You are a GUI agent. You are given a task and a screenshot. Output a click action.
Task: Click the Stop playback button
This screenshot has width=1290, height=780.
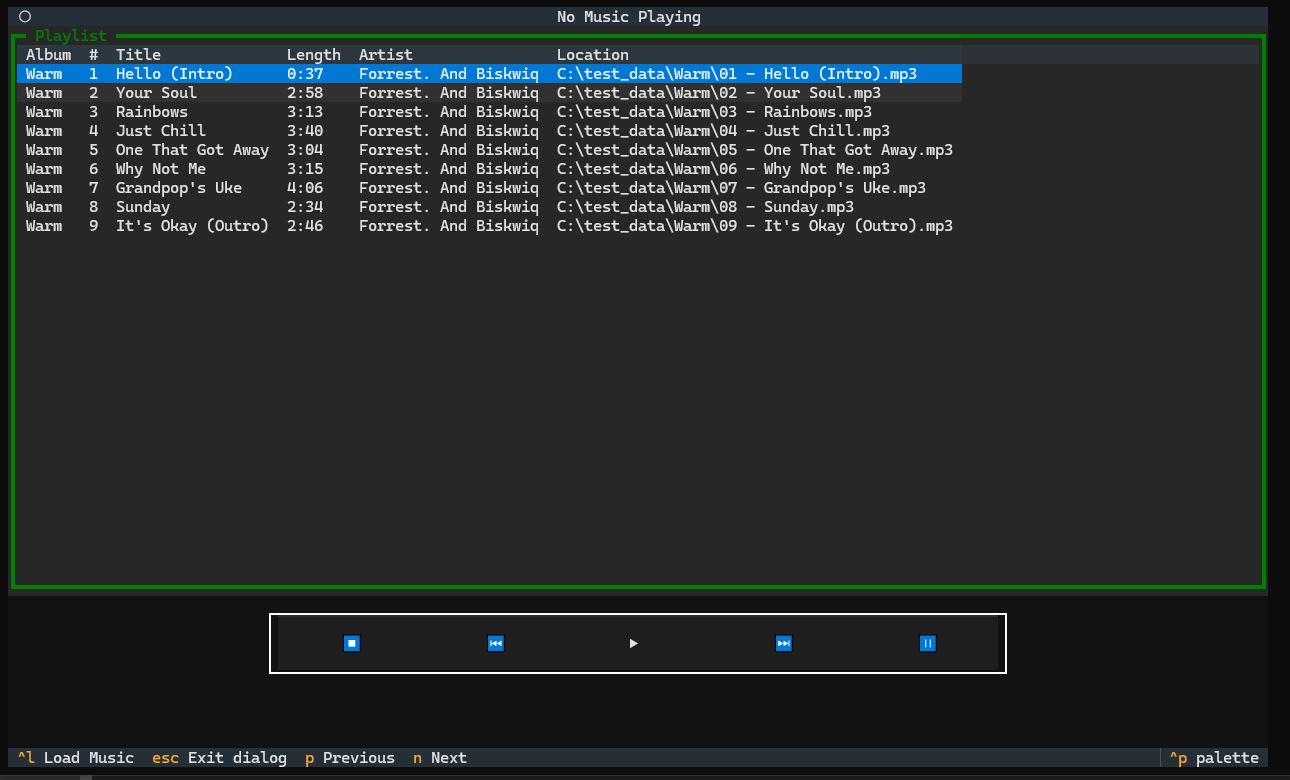point(351,643)
